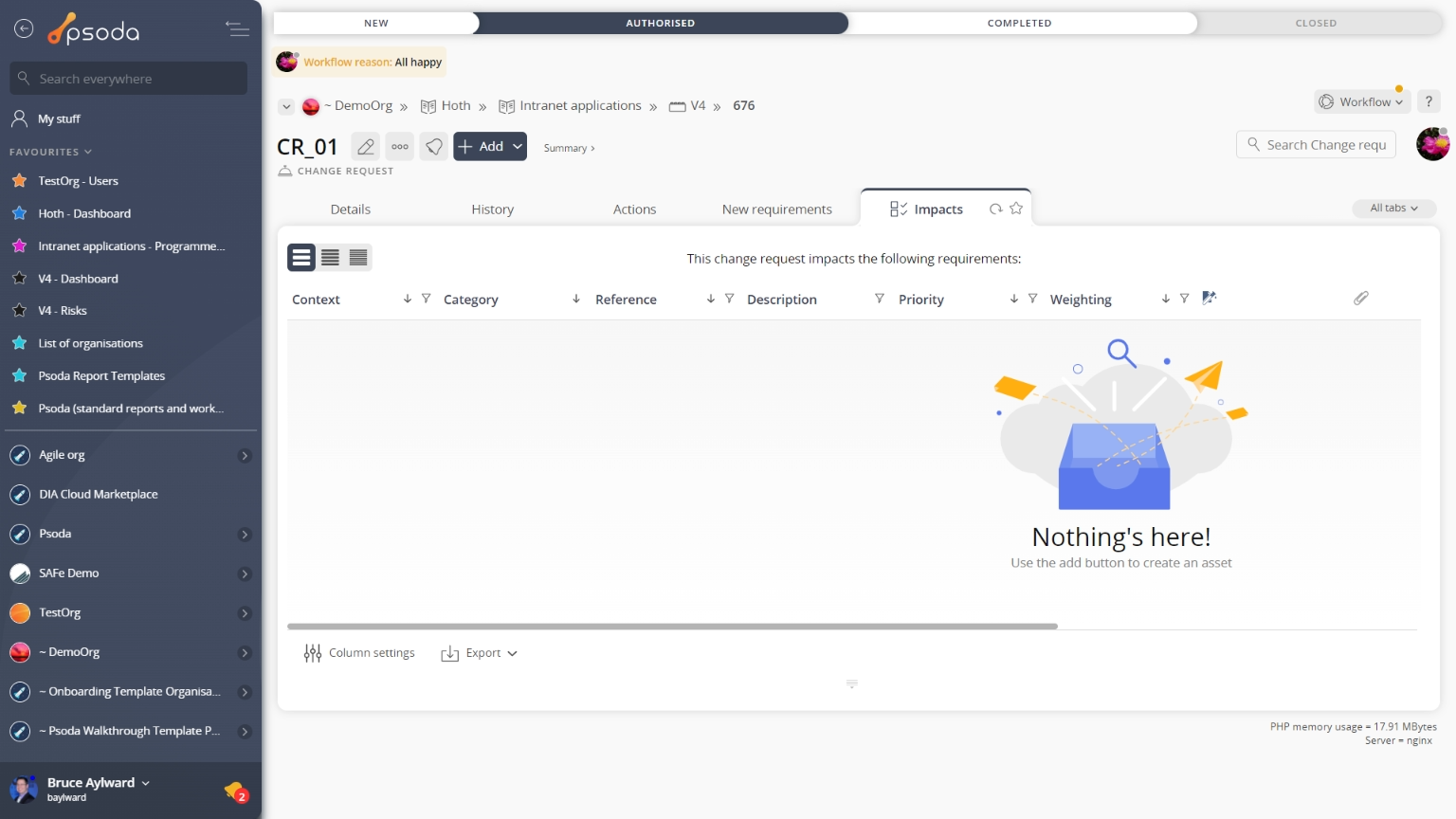Favourite the Impacts tab star
This screenshot has width=1456, height=819.
1016,209
